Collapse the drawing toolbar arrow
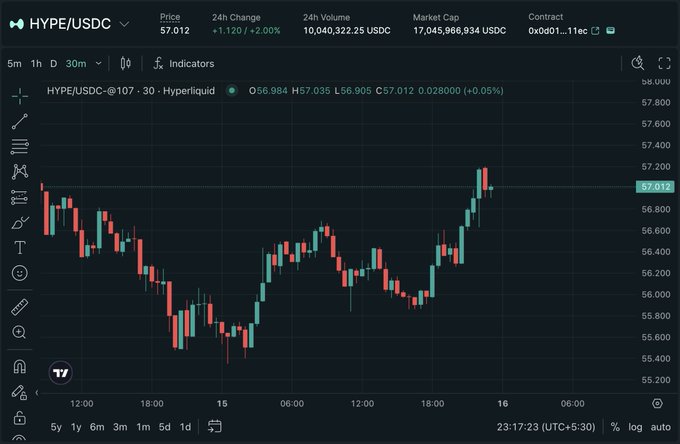This screenshot has width=680, height=444. pos(37,392)
